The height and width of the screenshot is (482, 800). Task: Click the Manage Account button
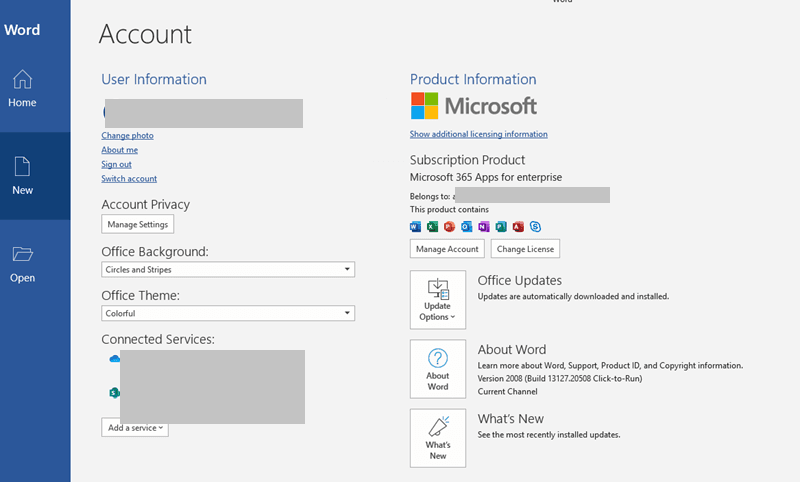447,249
